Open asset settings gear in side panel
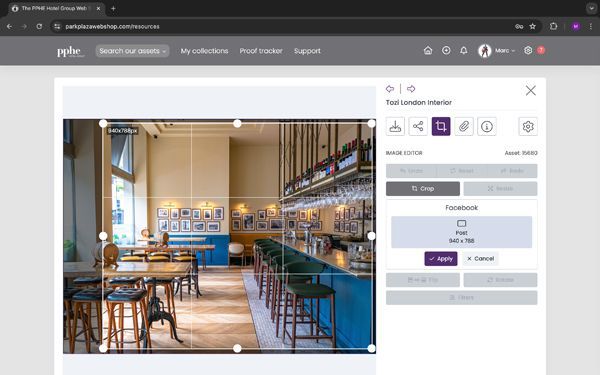 tap(528, 126)
